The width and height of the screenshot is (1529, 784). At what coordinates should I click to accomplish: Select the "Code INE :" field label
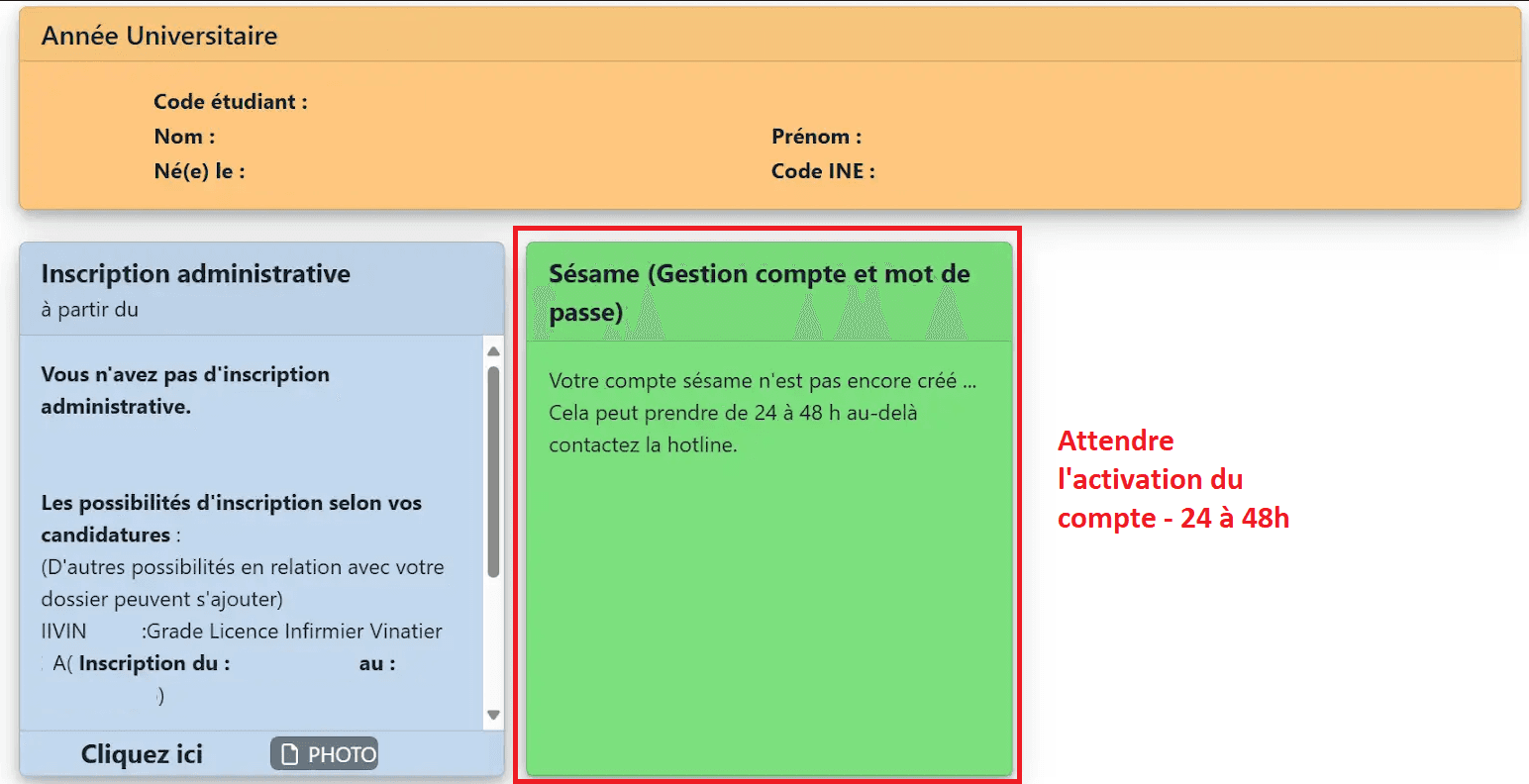pos(824,170)
